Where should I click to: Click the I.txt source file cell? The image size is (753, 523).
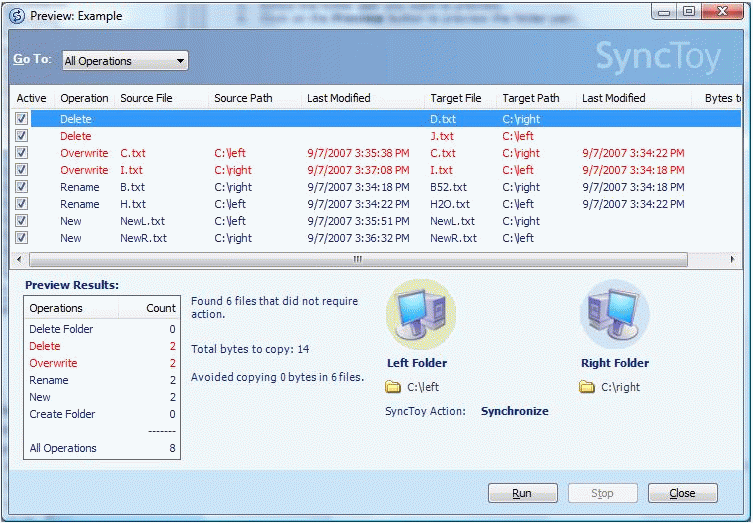[131, 170]
